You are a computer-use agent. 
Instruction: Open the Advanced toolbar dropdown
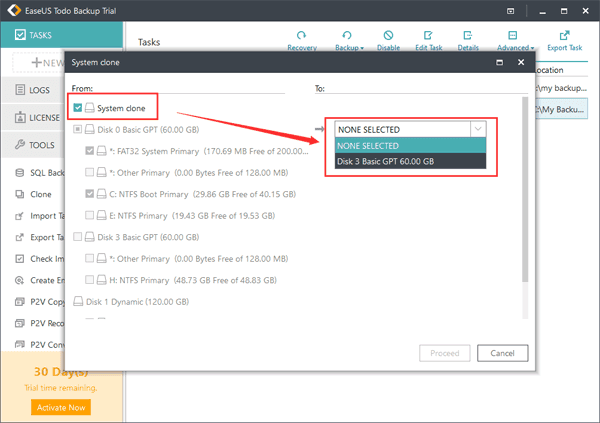[x=515, y=41]
